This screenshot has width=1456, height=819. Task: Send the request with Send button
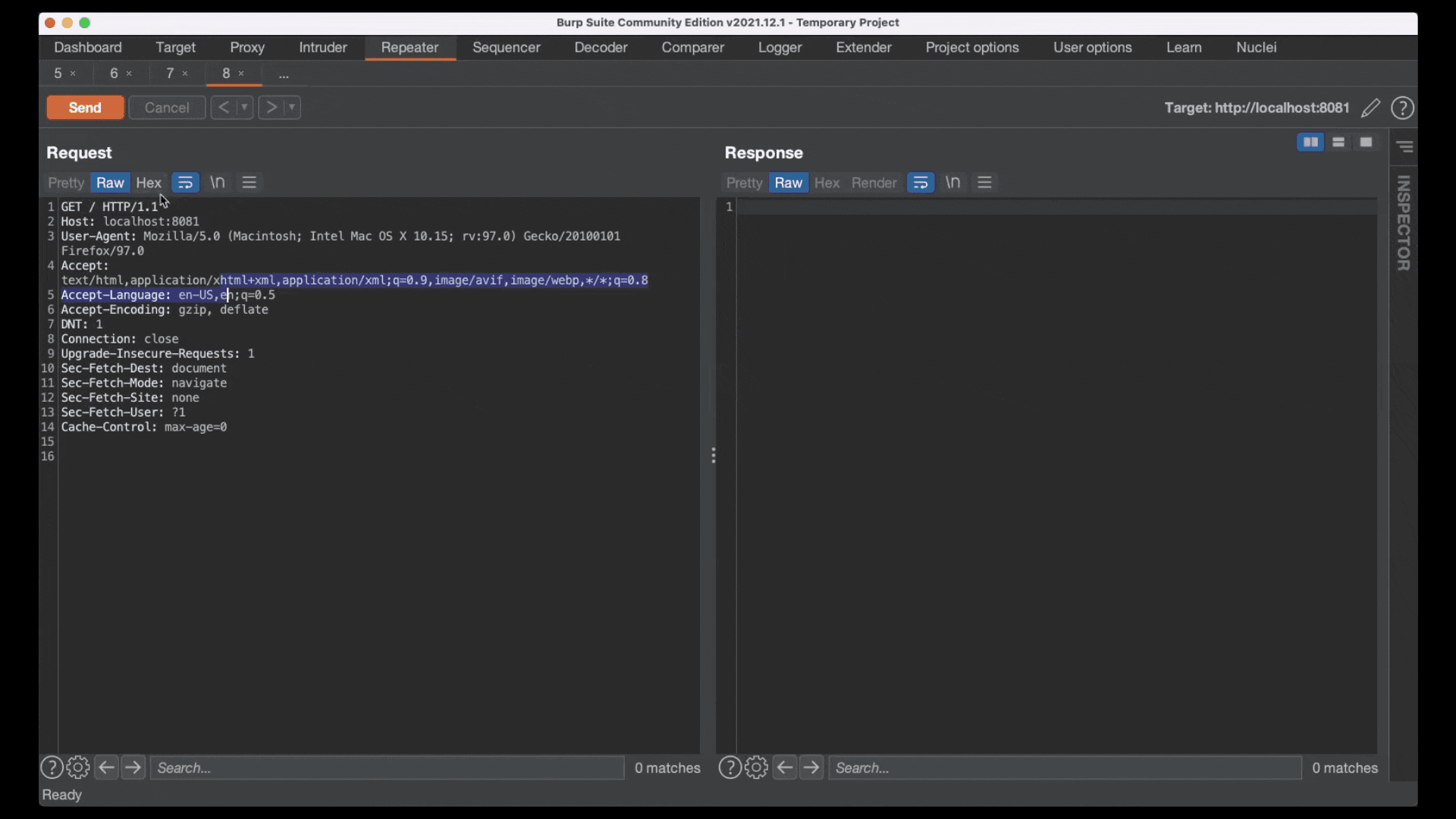pyautogui.click(x=85, y=108)
